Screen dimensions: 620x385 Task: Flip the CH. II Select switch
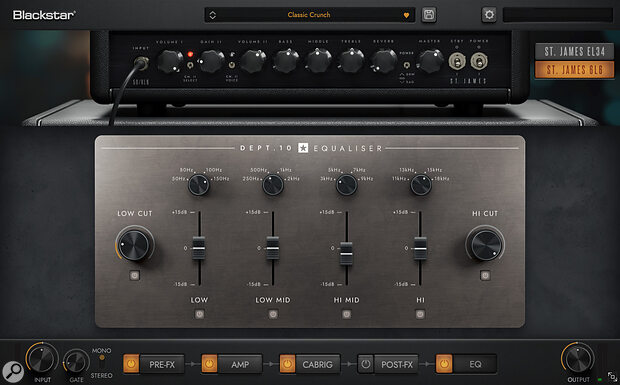click(190, 65)
